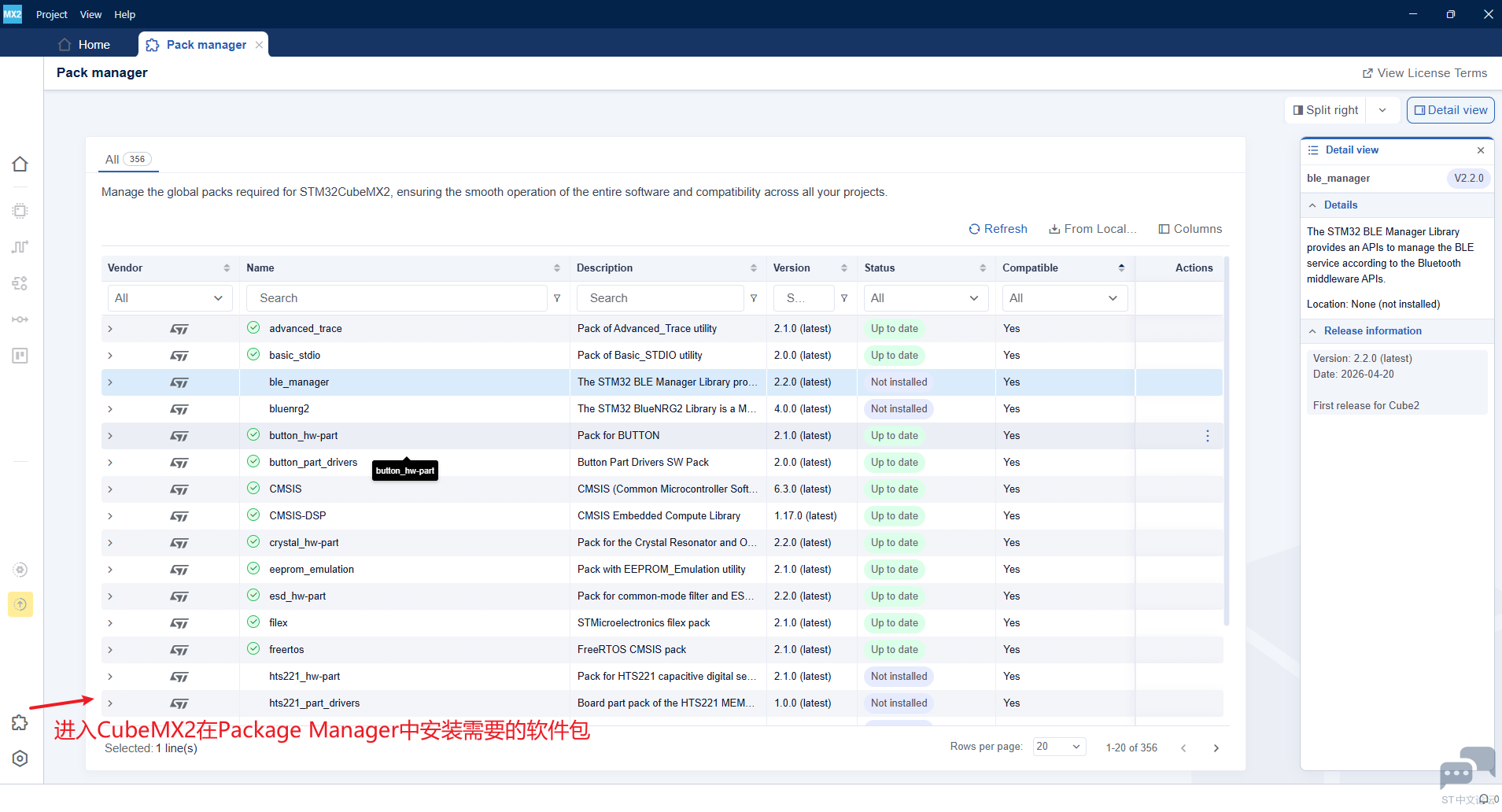Viewport: 1502px width, 812px height.
Task: Open the chip MCU icon in sidebar
Action: 20,211
